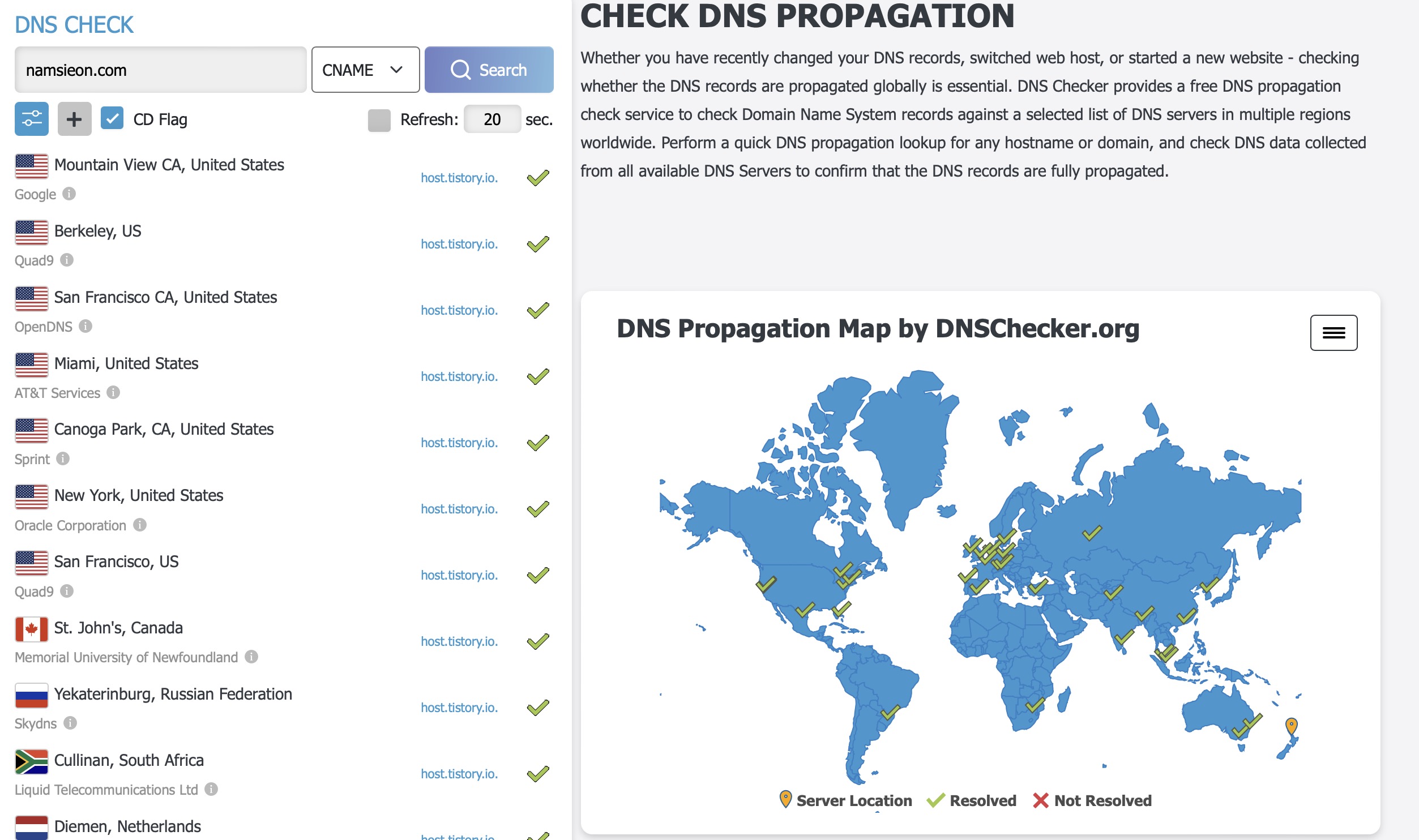
Task: Uncheck the CD Flag checkbox
Action: (112, 119)
